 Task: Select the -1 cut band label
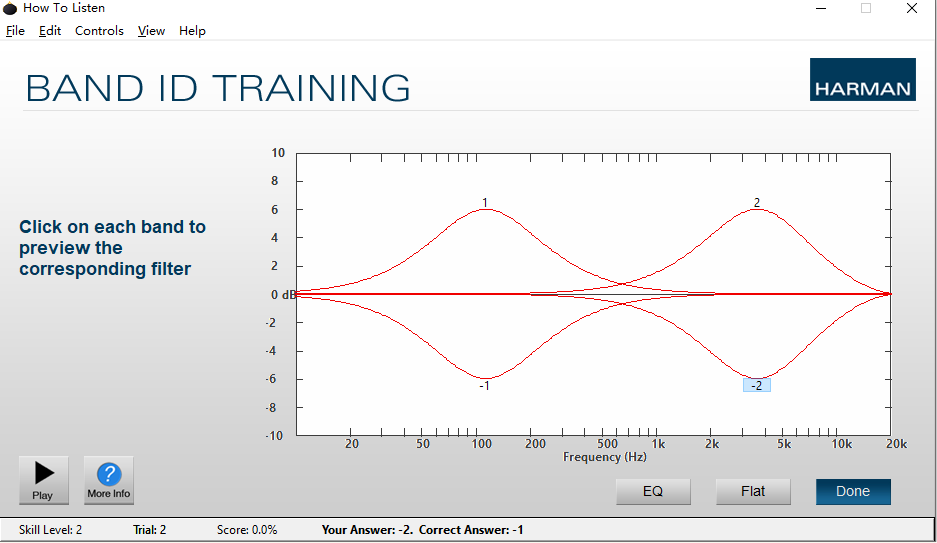485,386
